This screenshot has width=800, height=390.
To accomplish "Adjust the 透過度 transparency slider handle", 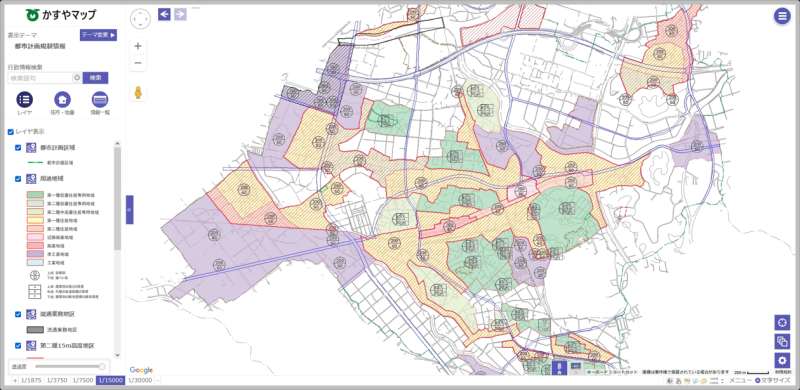I will (x=102, y=366).
